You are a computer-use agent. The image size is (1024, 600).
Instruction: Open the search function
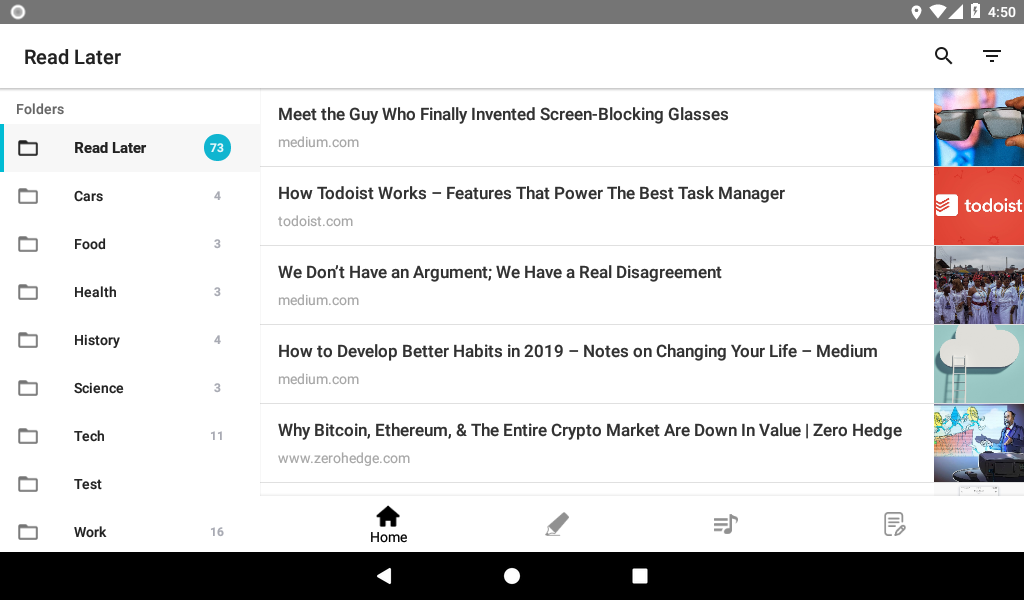click(943, 56)
